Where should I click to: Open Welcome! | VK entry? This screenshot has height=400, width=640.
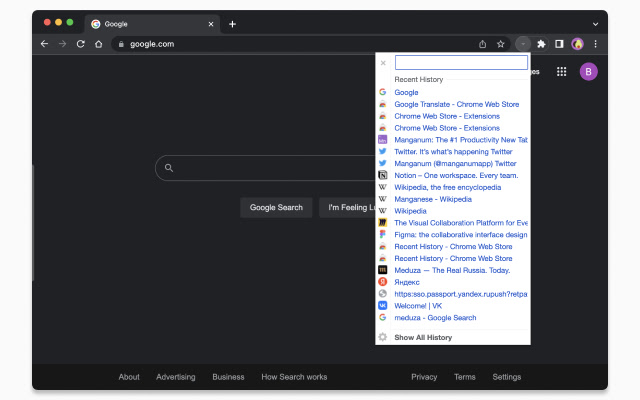[418, 305]
